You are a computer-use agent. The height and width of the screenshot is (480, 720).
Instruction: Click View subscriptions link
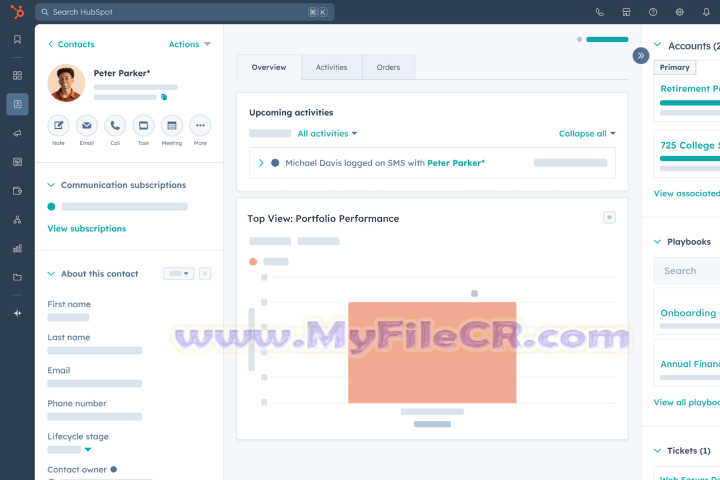pos(87,228)
